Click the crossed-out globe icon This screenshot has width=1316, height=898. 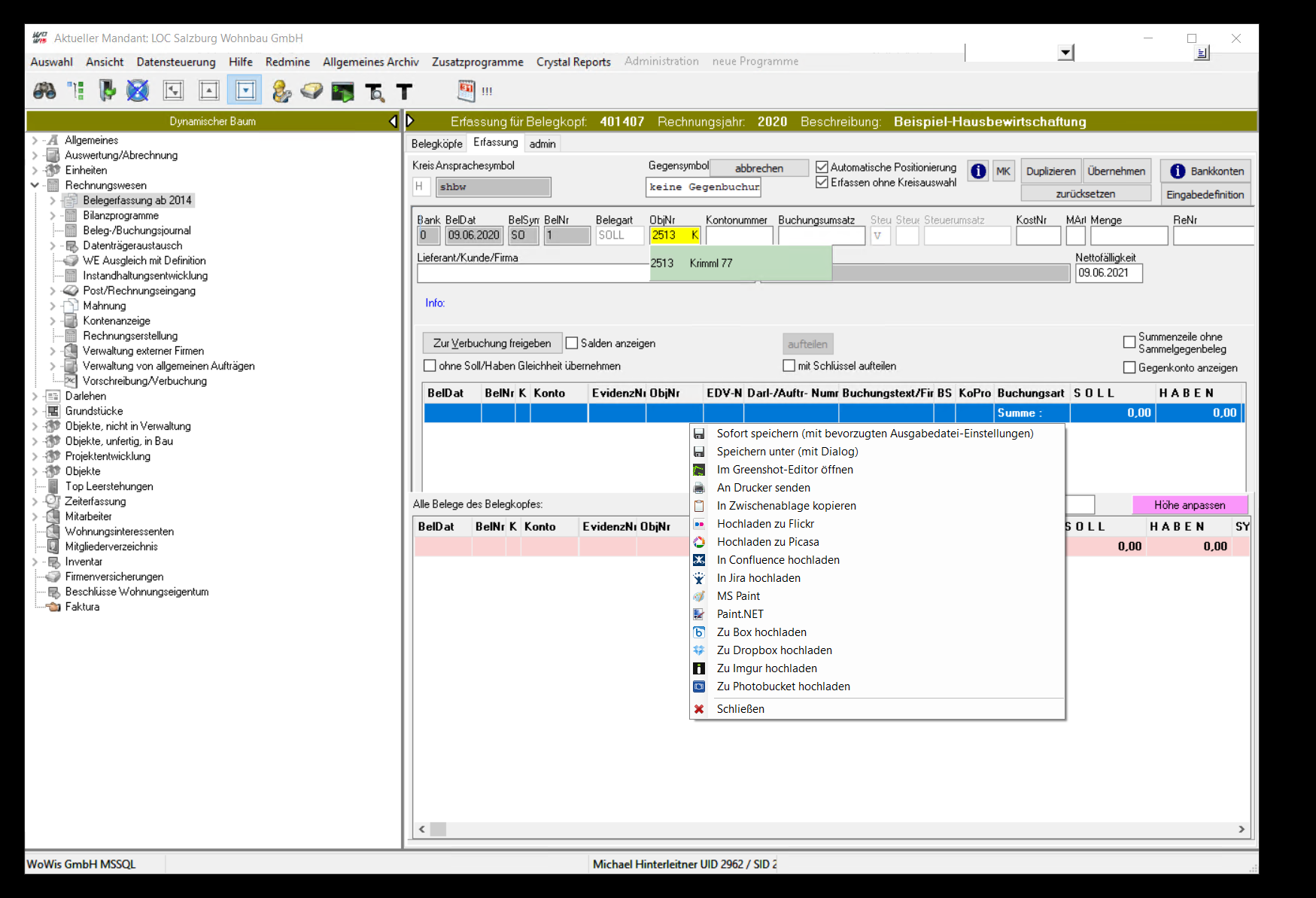pyautogui.click(x=138, y=91)
